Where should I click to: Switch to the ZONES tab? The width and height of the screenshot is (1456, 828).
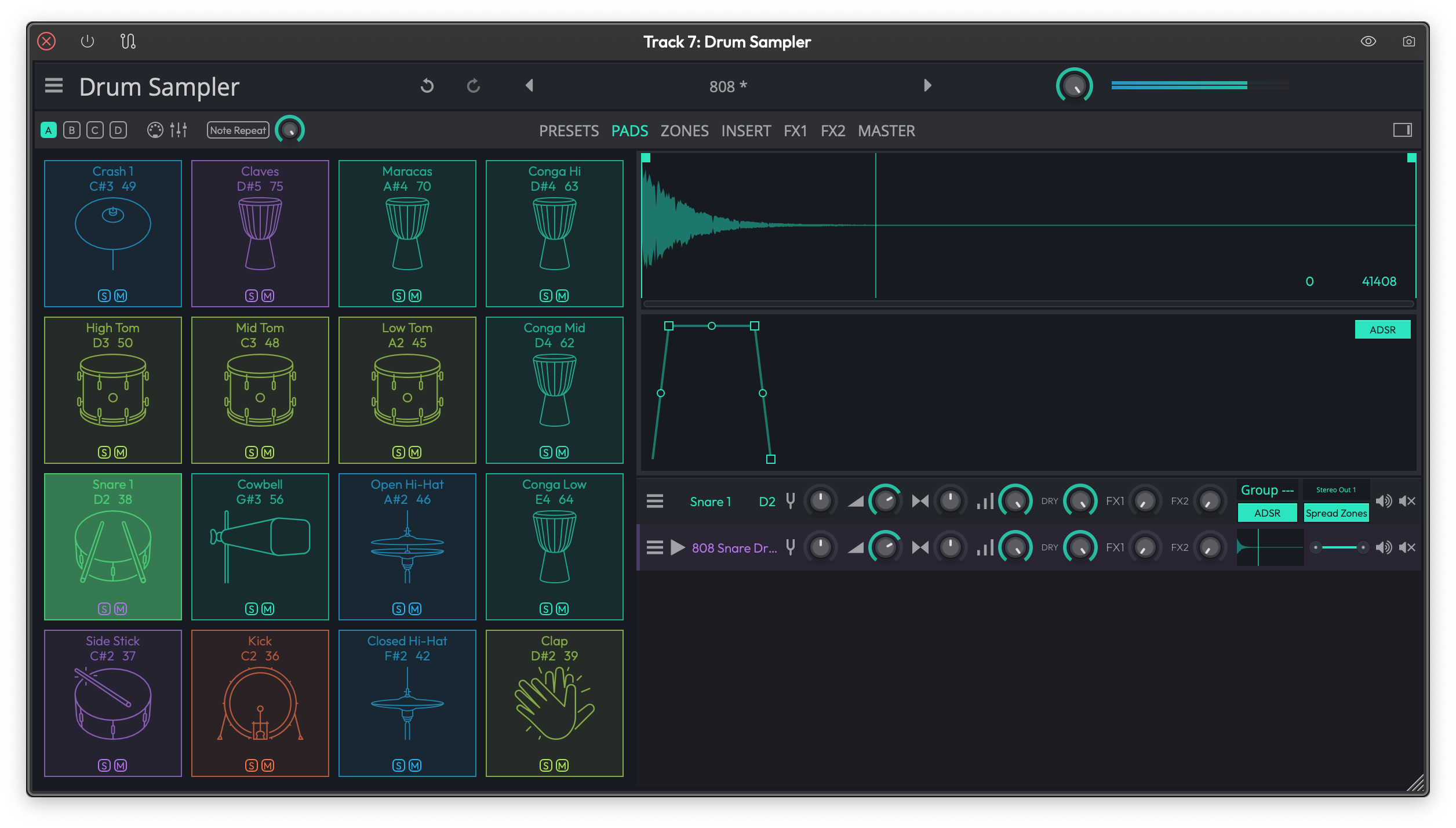685,130
